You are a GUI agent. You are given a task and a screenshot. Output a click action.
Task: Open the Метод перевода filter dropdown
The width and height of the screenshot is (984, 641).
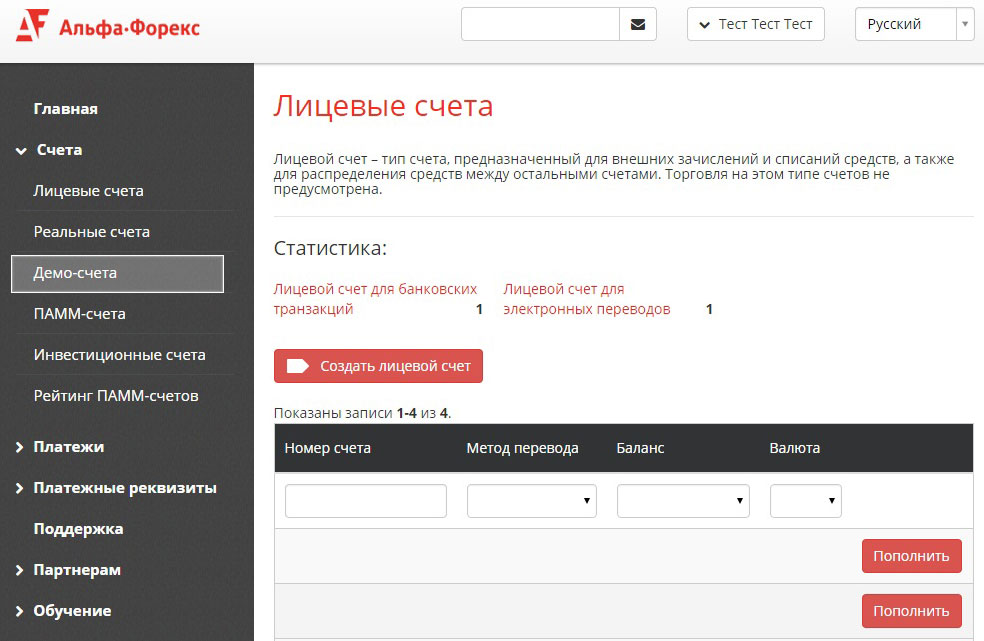point(531,501)
